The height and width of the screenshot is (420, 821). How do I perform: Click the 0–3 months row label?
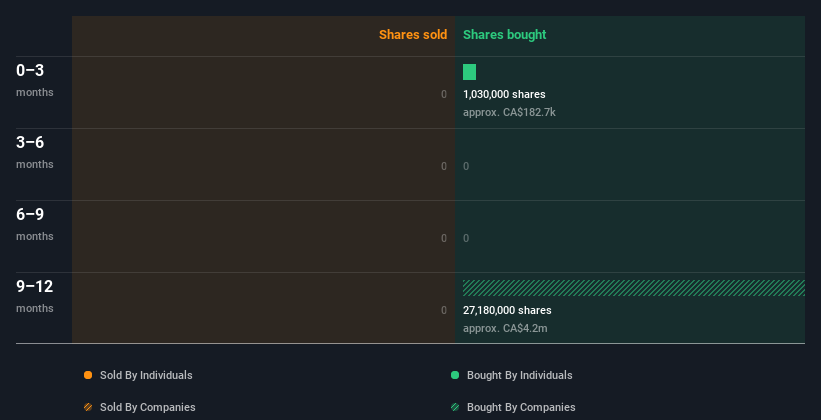(x=35, y=80)
